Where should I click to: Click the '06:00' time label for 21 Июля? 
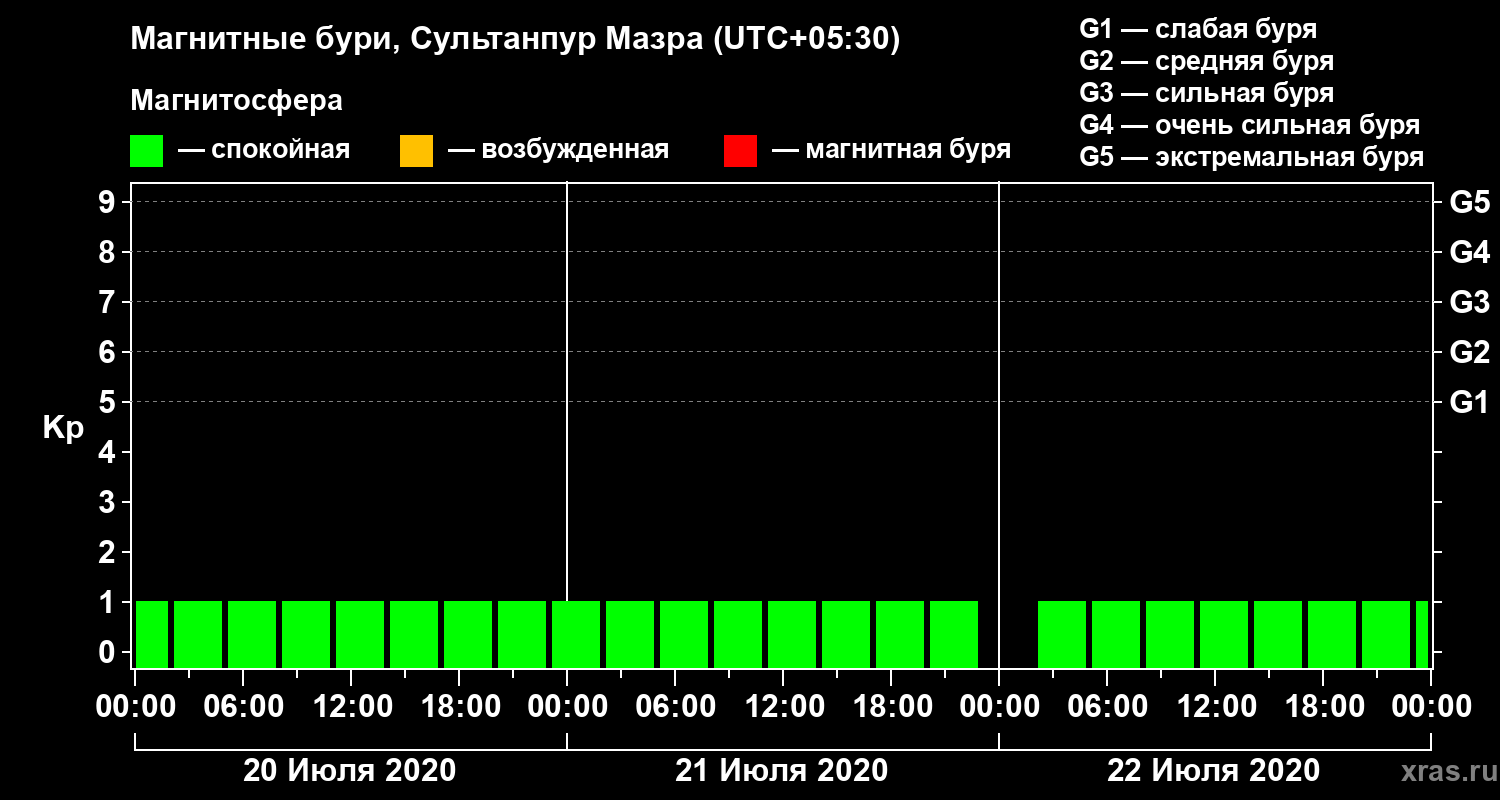(x=675, y=707)
